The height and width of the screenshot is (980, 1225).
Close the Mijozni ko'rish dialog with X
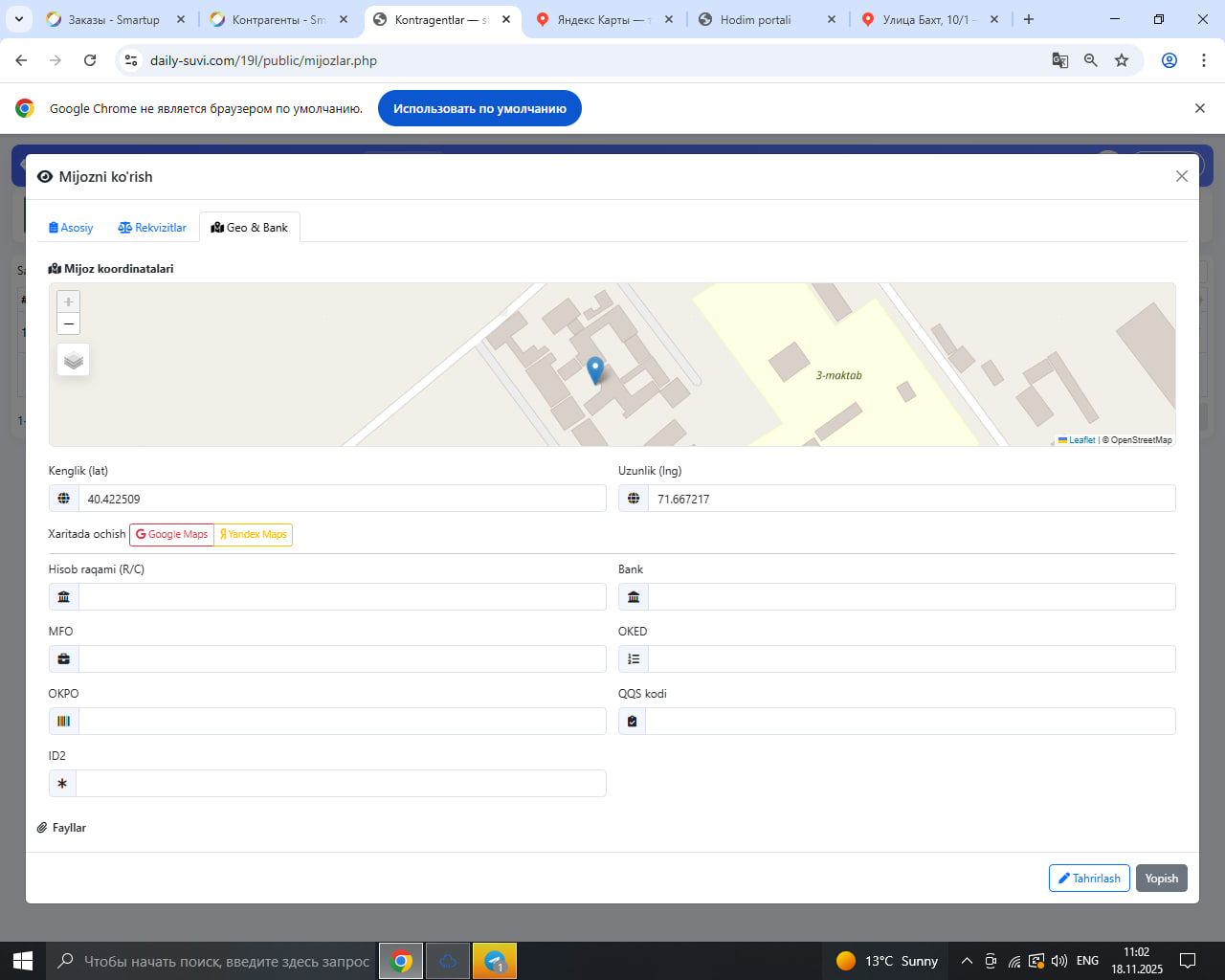tap(1182, 176)
